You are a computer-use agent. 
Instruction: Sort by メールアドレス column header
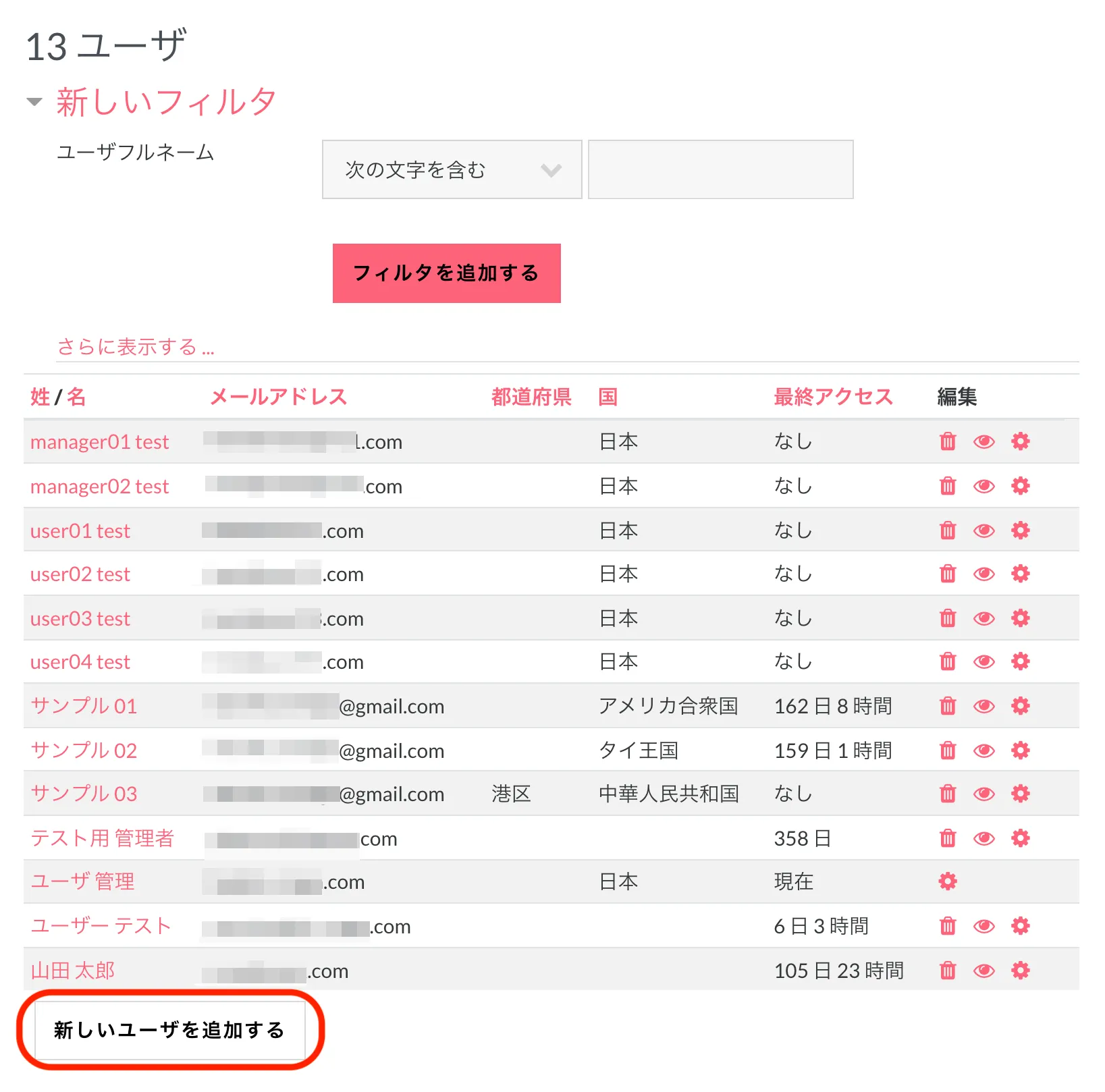click(278, 397)
